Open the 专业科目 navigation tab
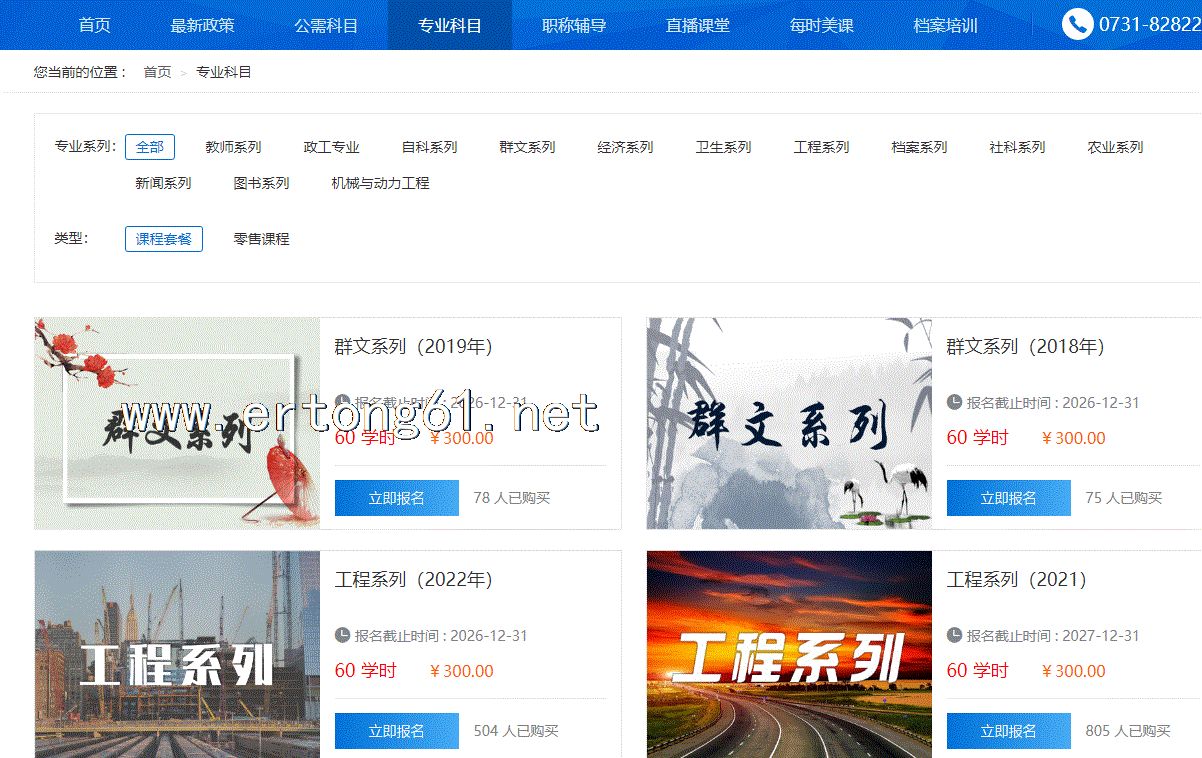The image size is (1202, 758). coord(449,25)
